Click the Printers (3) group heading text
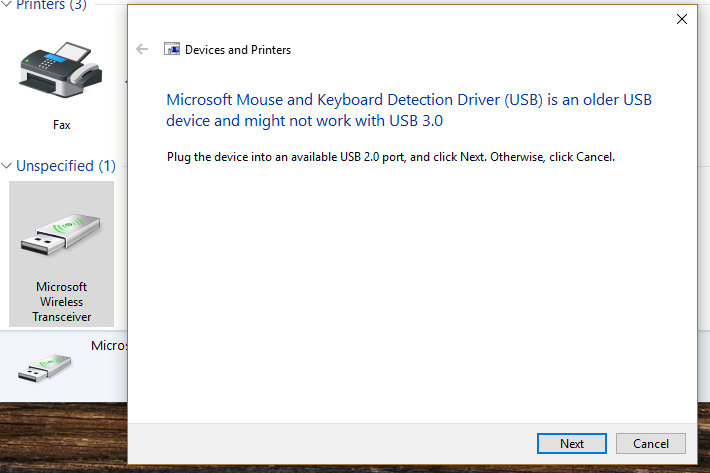The width and height of the screenshot is (710, 473). tap(51, 5)
